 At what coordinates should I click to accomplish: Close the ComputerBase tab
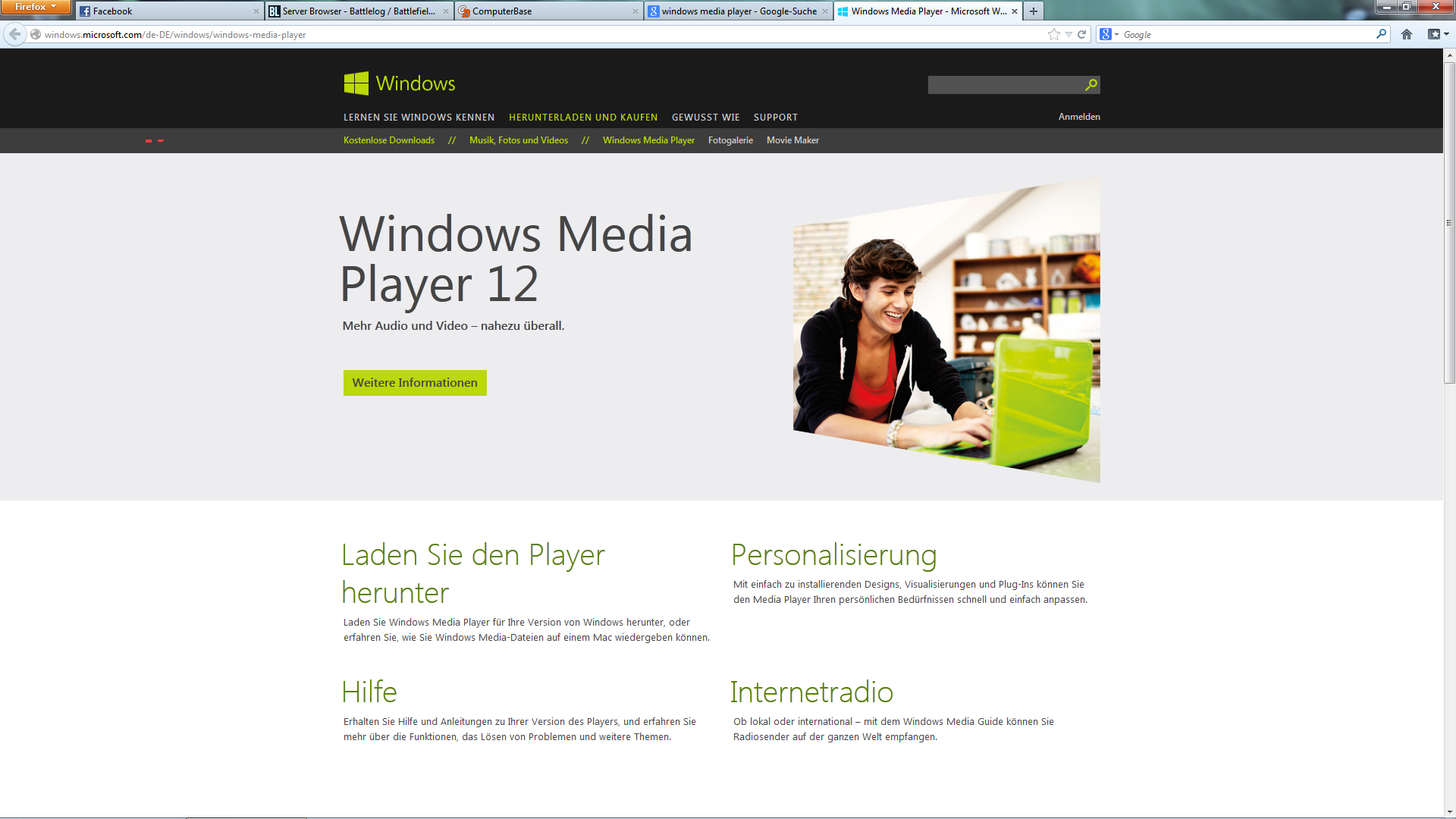pyautogui.click(x=635, y=11)
